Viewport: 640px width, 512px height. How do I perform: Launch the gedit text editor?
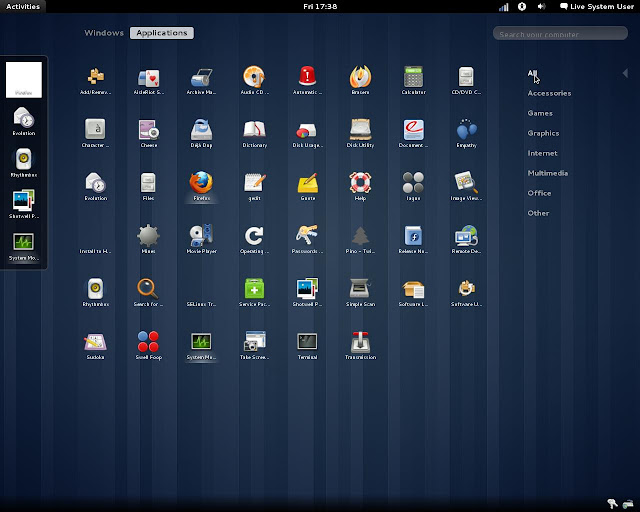coord(254,182)
